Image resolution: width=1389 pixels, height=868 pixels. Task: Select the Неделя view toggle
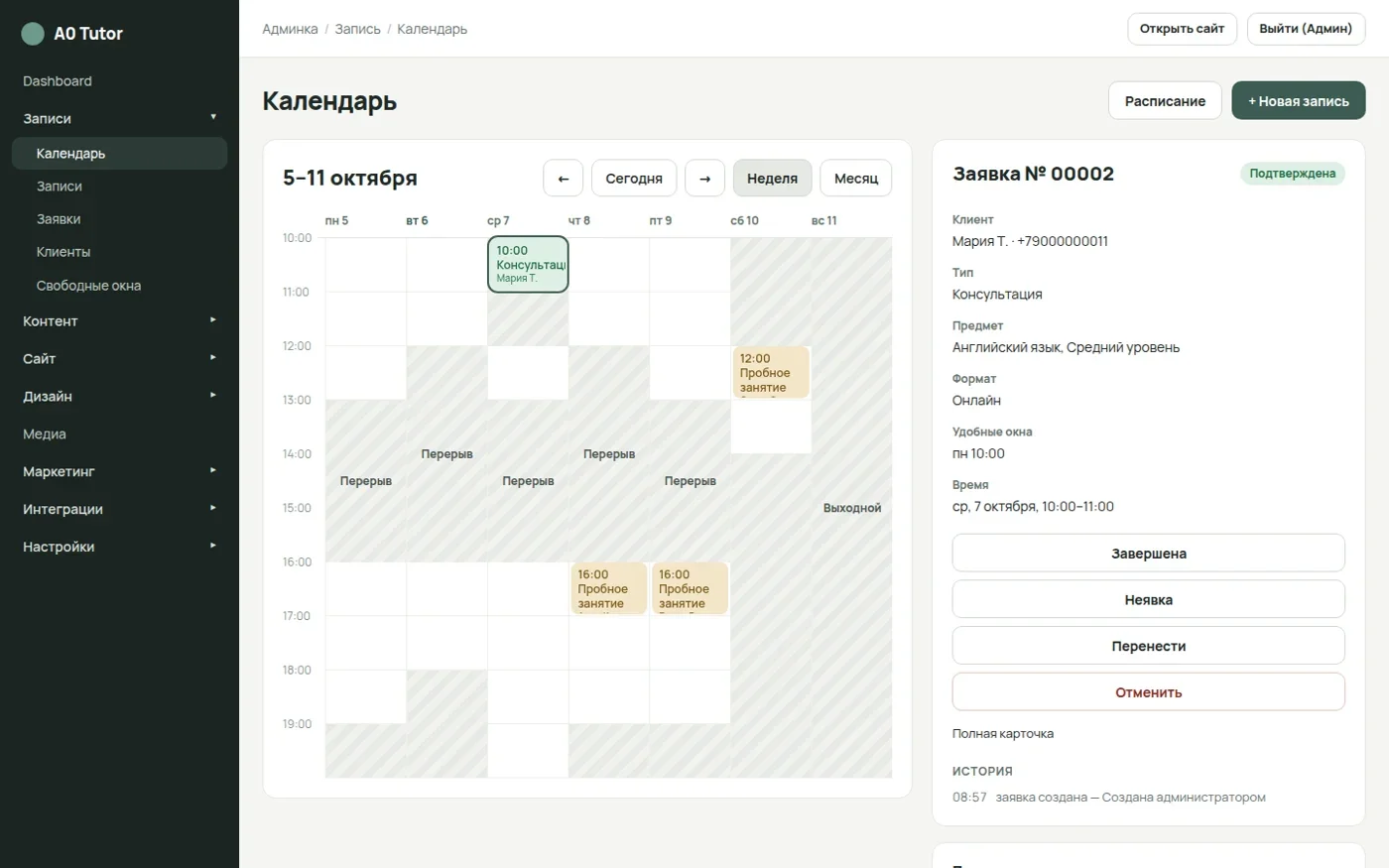click(x=773, y=179)
